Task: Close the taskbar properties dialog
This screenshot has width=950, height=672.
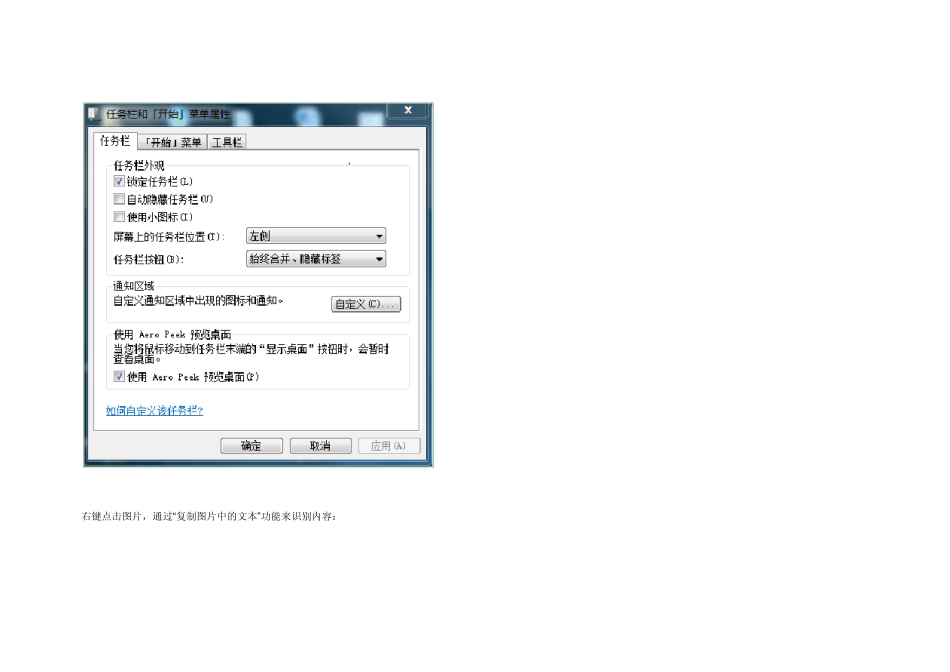Action: click(x=408, y=110)
